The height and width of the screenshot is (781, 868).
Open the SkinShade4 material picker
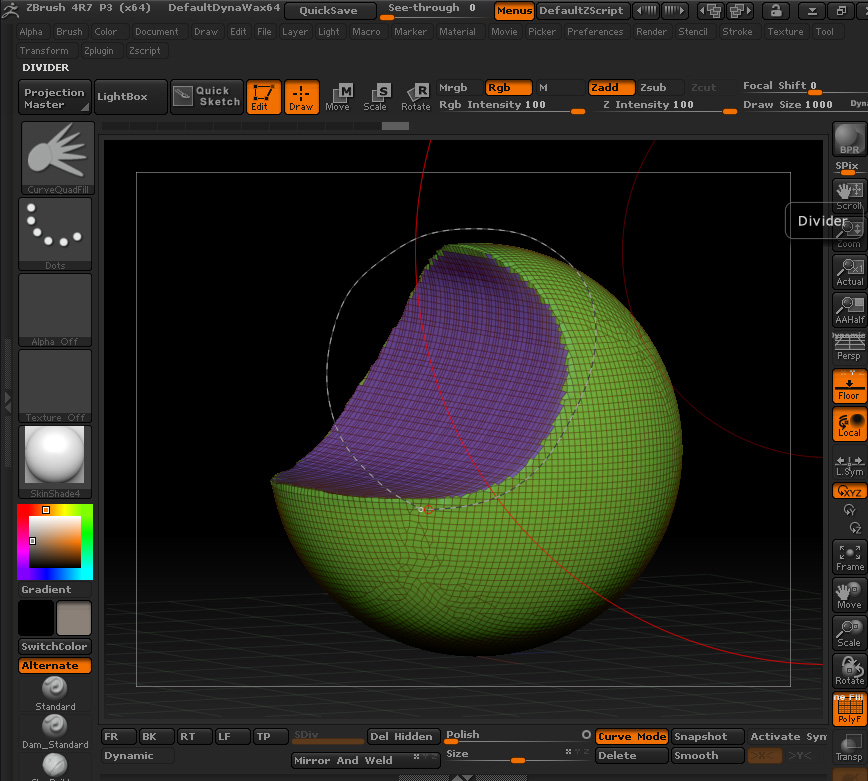pos(56,461)
